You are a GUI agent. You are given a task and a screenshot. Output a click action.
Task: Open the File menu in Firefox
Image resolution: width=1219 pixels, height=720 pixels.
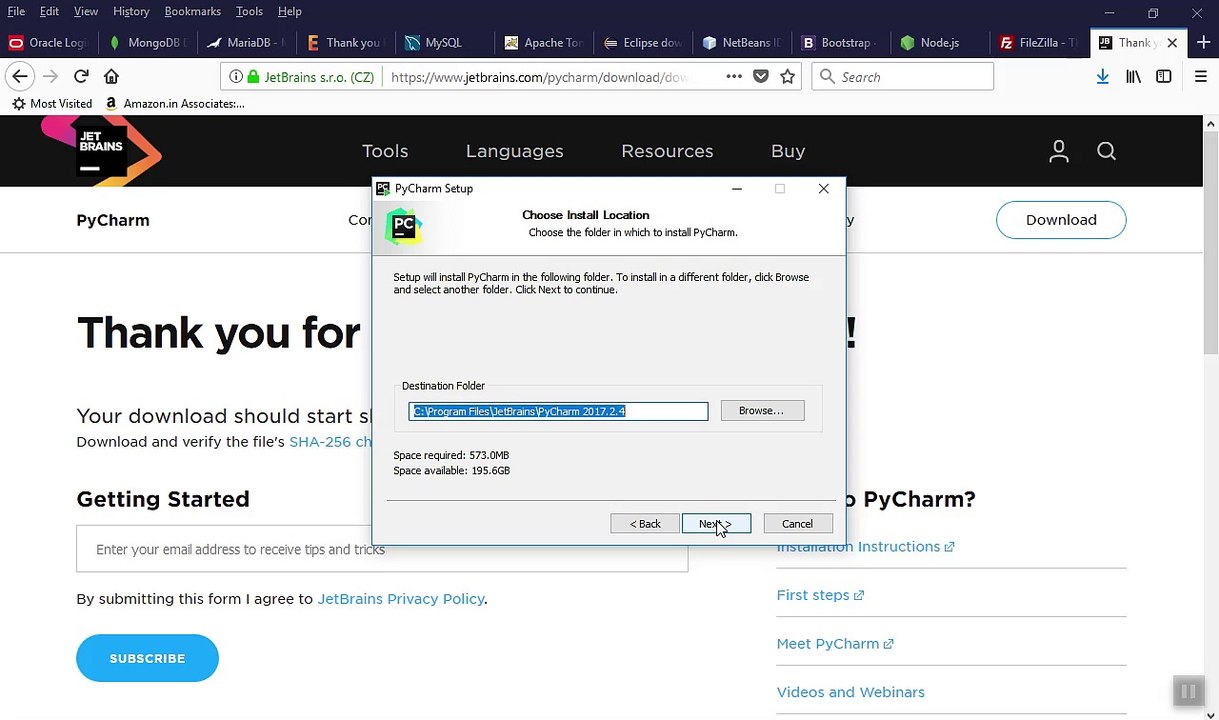click(16, 11)
